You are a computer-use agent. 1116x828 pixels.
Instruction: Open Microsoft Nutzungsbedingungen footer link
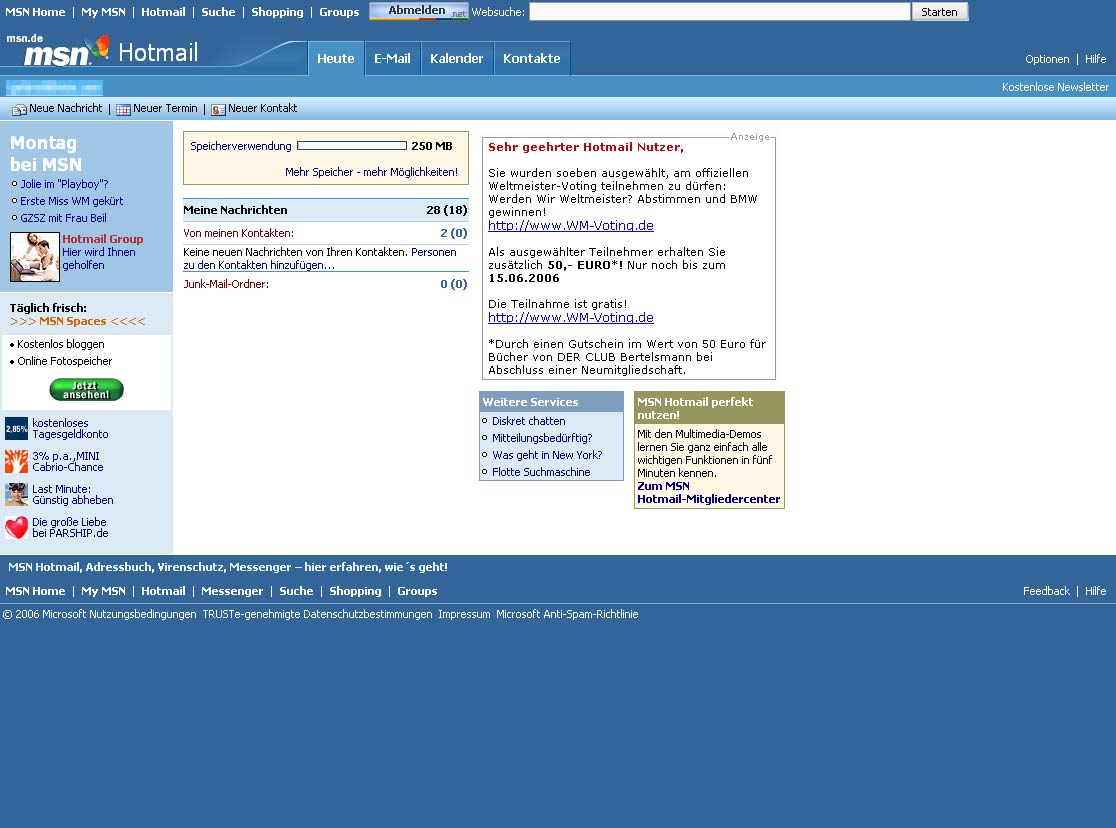(x=119, y=614)
